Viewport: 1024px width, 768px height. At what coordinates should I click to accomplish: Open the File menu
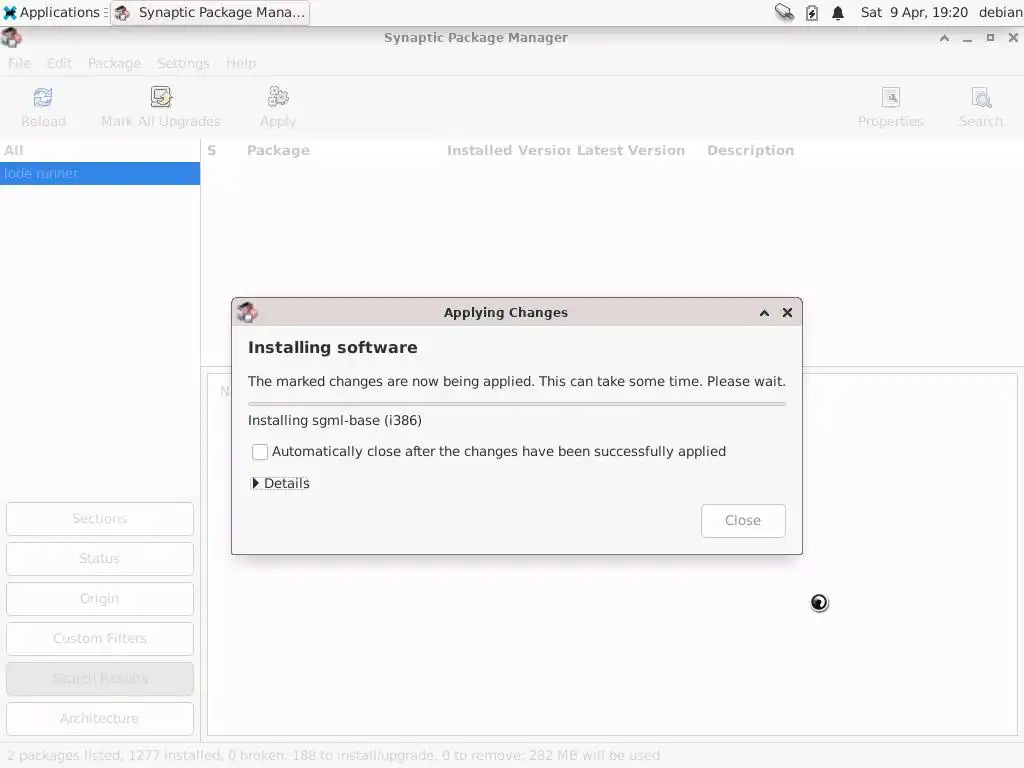pos(19,63)
